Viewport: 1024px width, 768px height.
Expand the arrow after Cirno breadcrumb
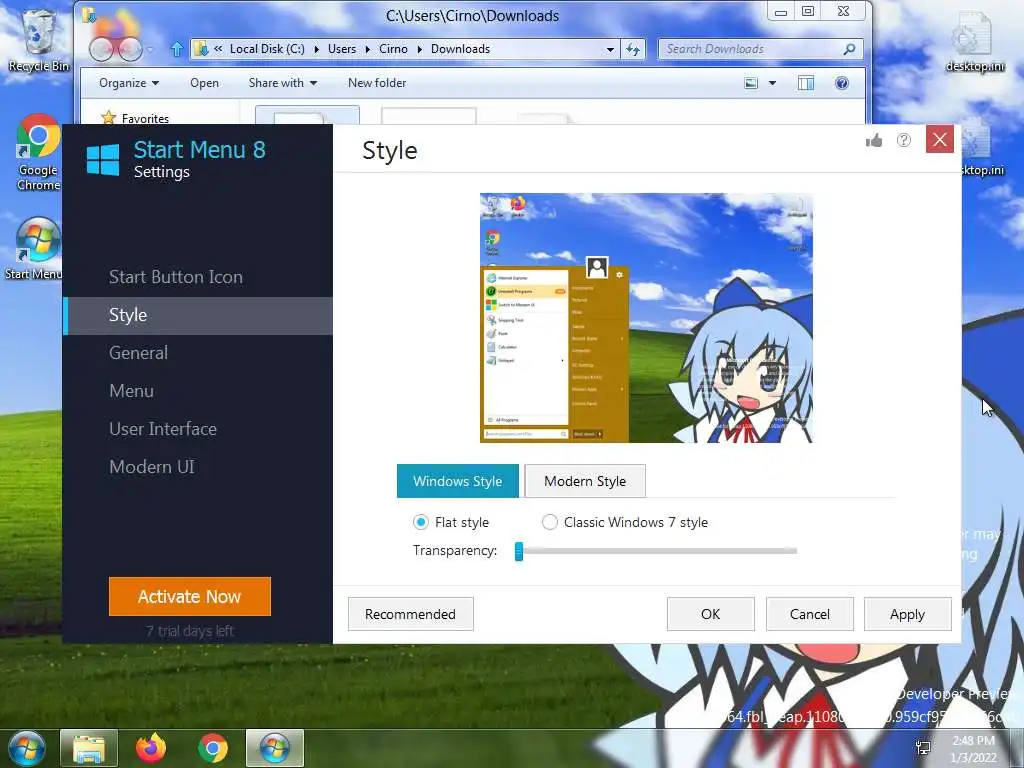pos(420,49)
